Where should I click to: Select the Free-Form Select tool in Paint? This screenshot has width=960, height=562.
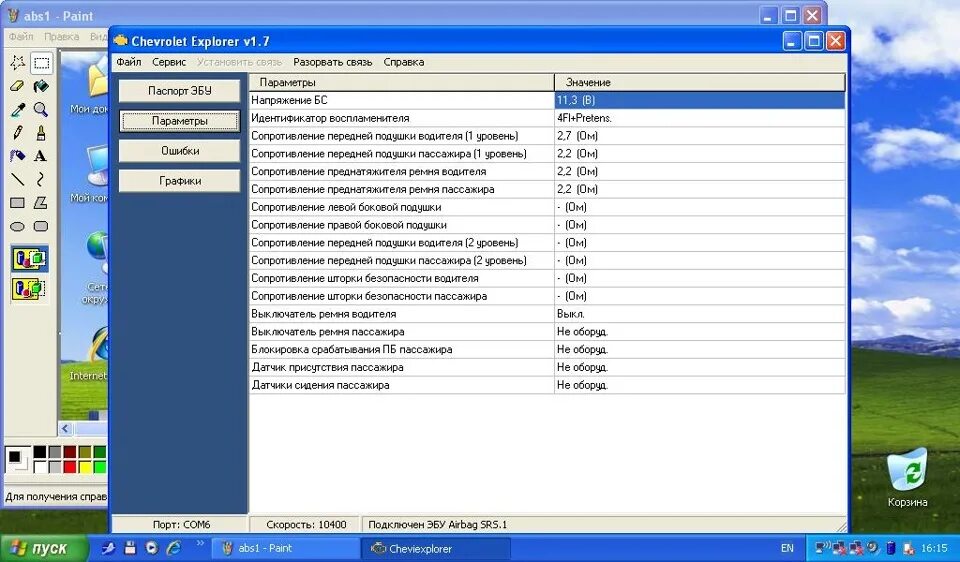click(x=18, y=63)
